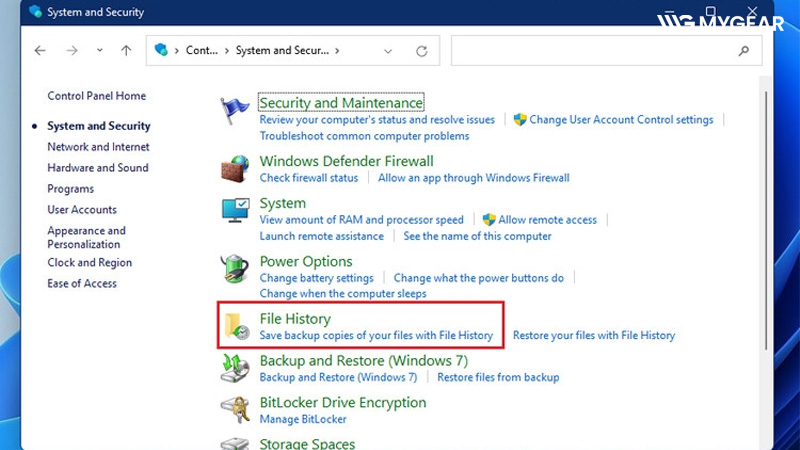This screenshot has width=800, height=450.
Task: Select Network and Internet in sidebar
Action: pyautogui.click(x=98, y=147)
